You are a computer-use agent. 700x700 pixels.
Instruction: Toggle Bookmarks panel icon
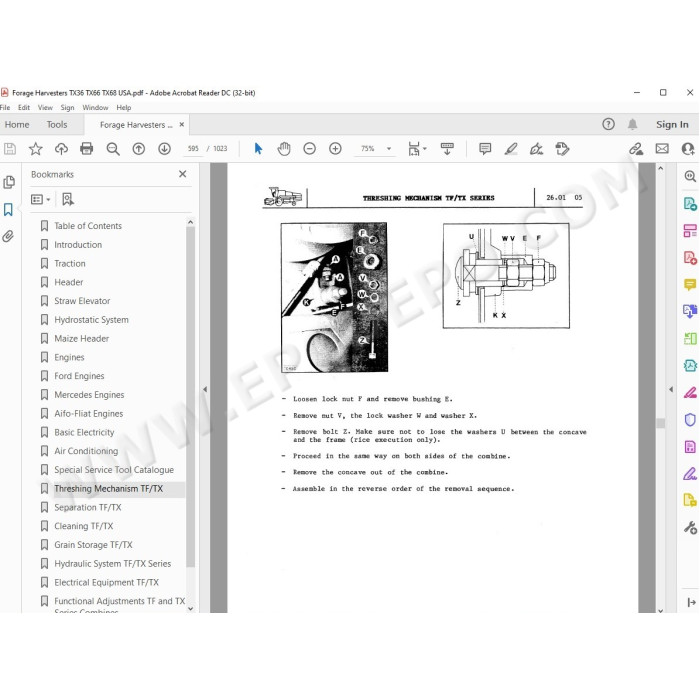(8, 209)
